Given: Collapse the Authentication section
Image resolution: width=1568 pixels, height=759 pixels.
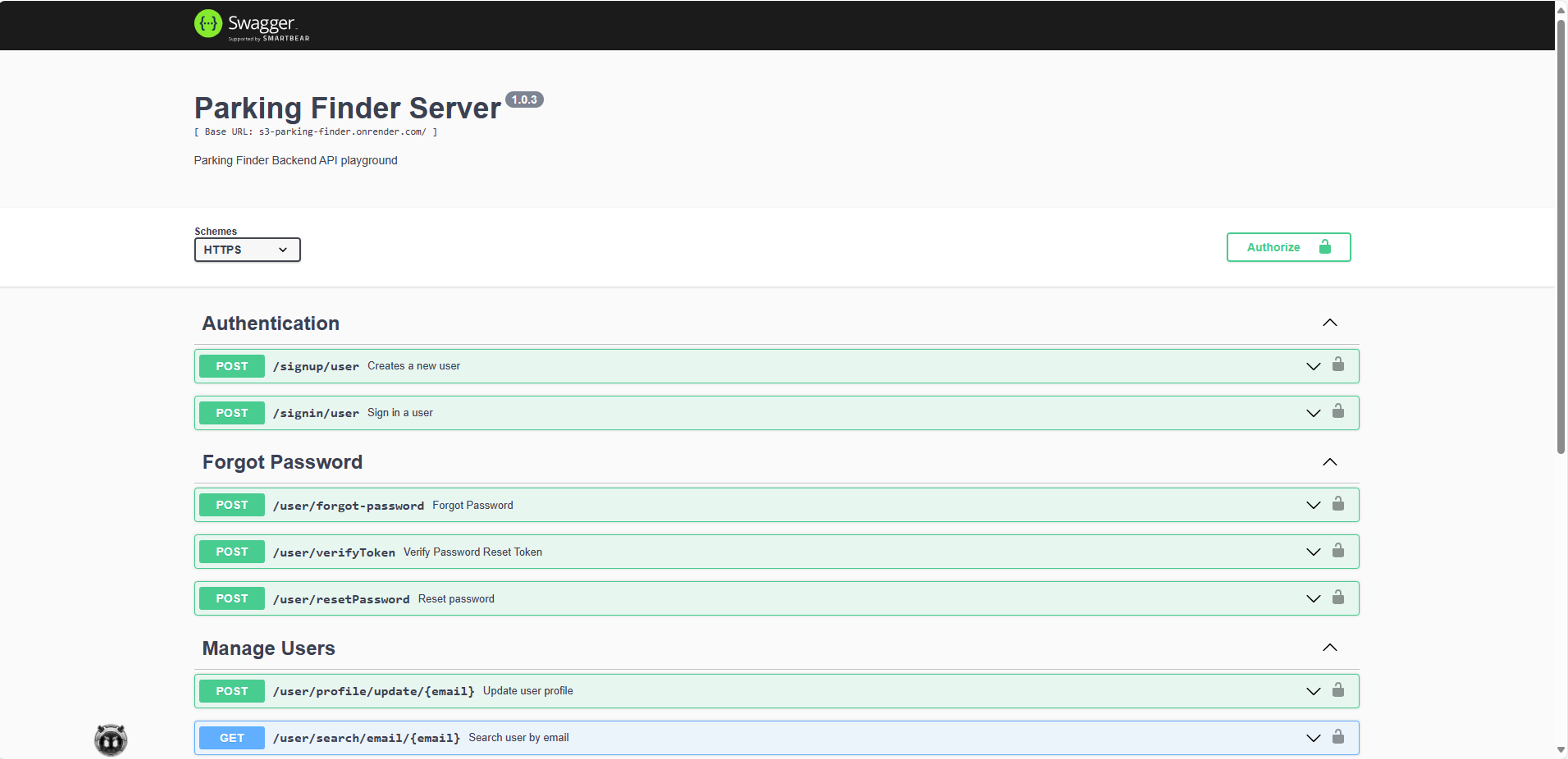Looking at the screenshot, I should (x=1329, y=322).
